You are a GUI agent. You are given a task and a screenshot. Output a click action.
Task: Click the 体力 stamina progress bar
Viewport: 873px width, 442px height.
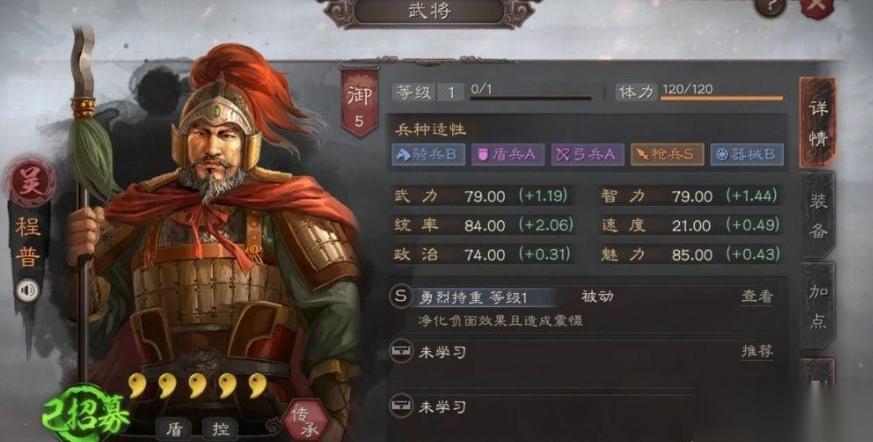click(x=722, y=99)
